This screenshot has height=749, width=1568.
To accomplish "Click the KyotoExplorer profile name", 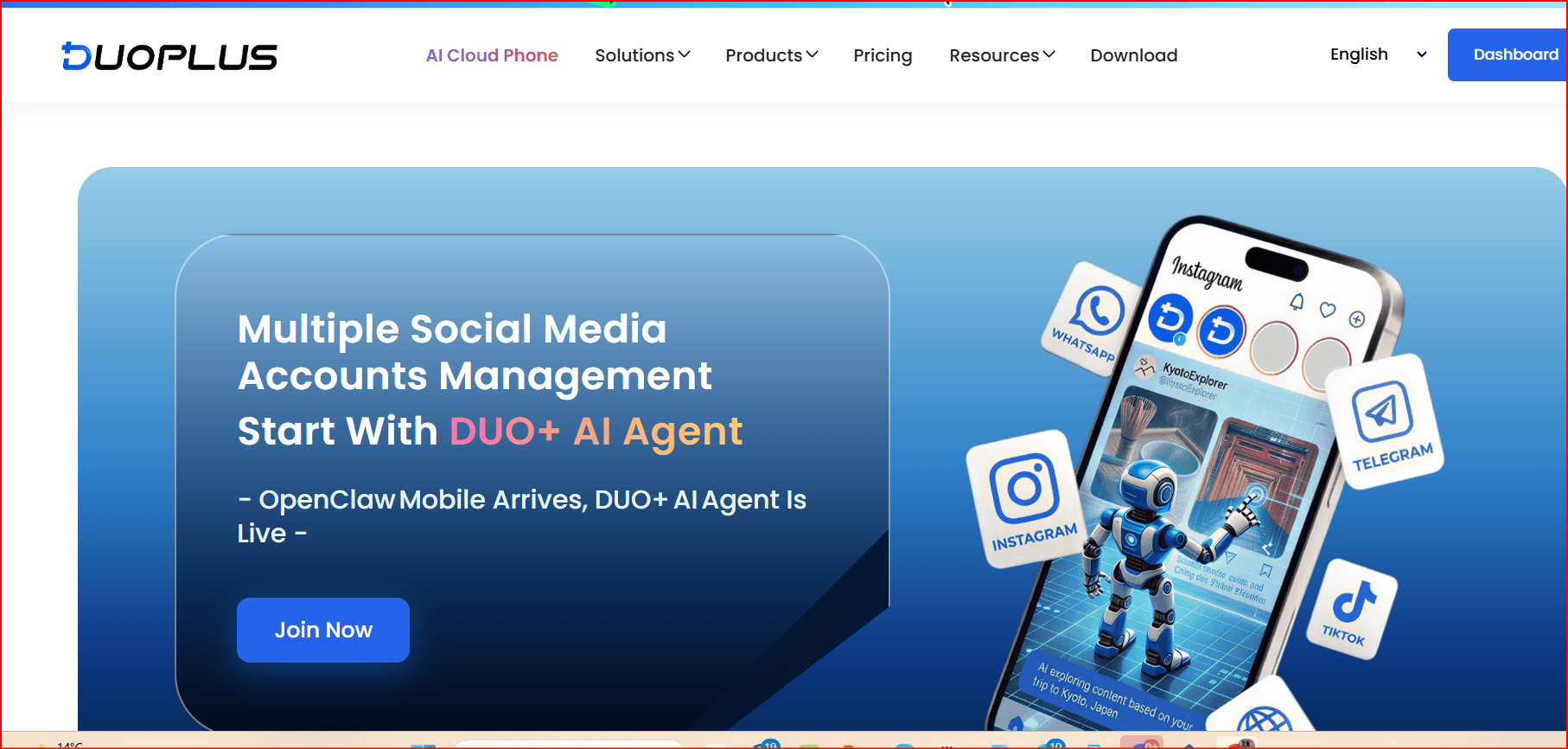I will [1195, 375].
